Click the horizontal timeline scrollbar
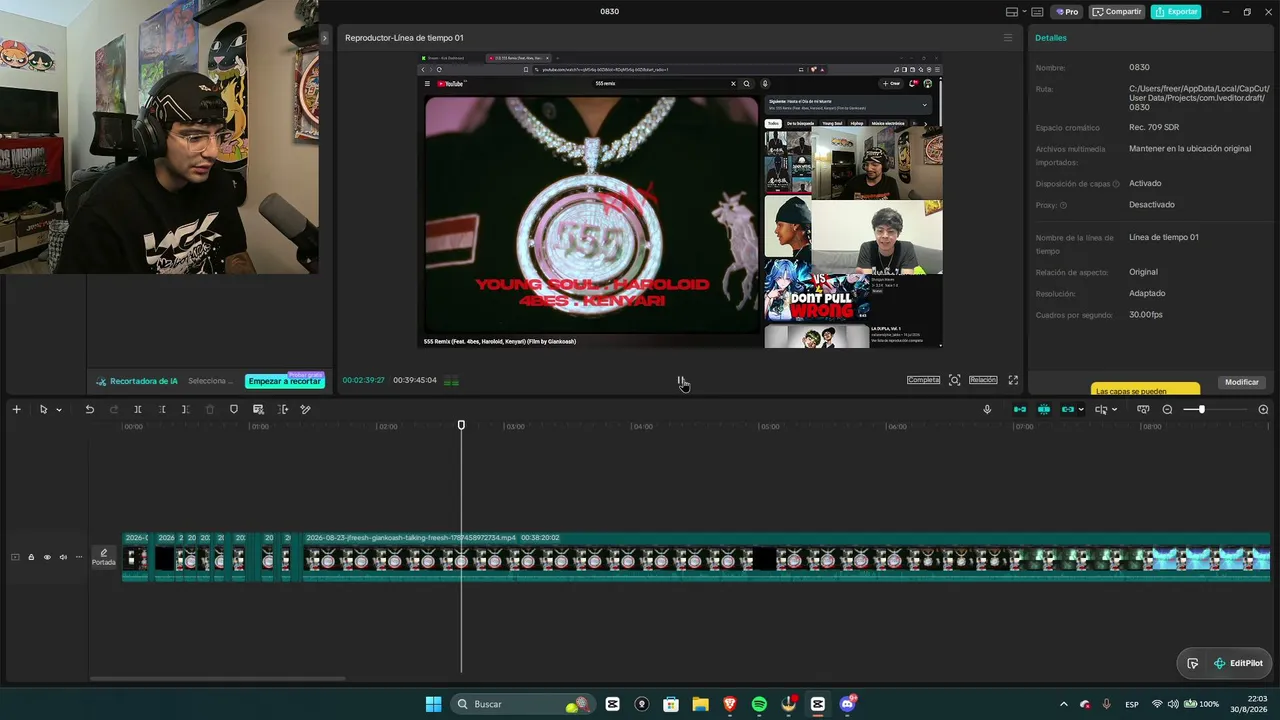 [x=217, y=679]
